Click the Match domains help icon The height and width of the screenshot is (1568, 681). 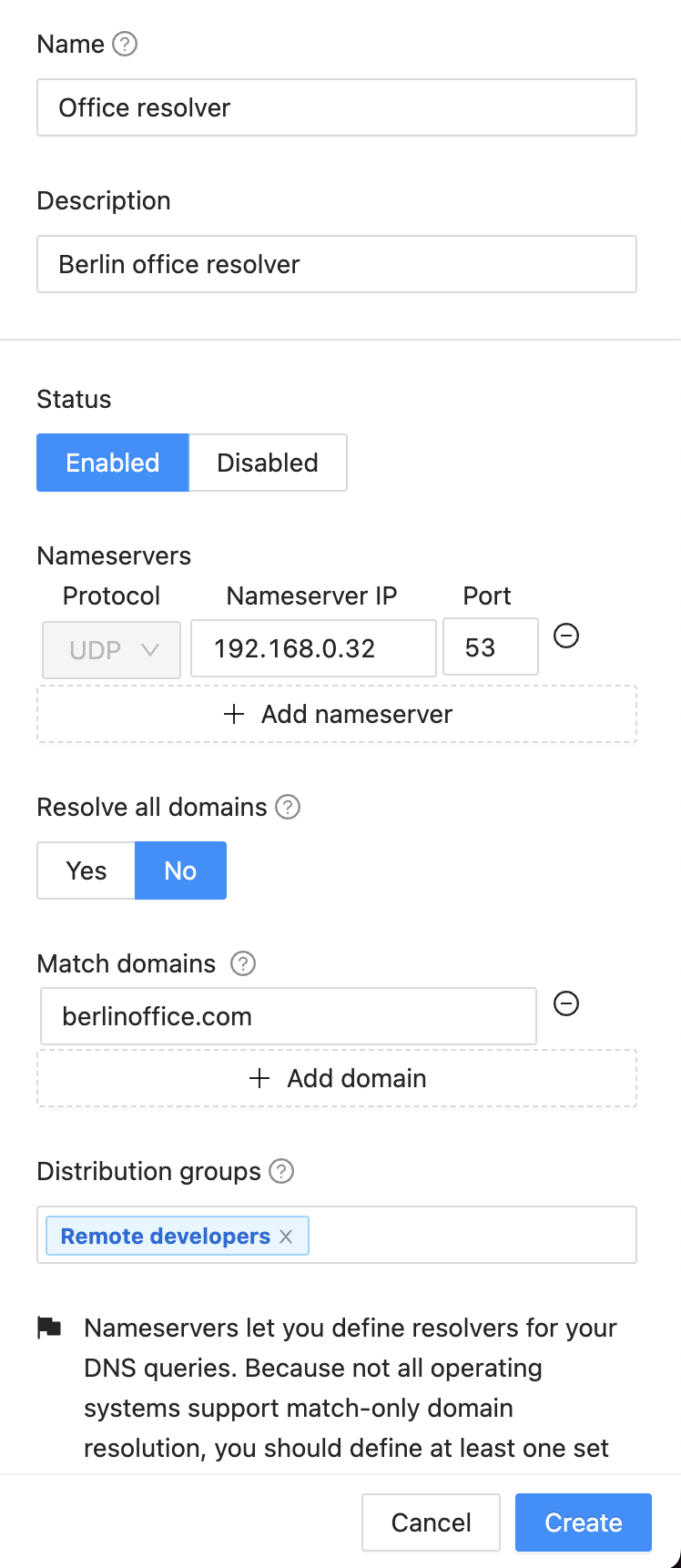(243, 963)
